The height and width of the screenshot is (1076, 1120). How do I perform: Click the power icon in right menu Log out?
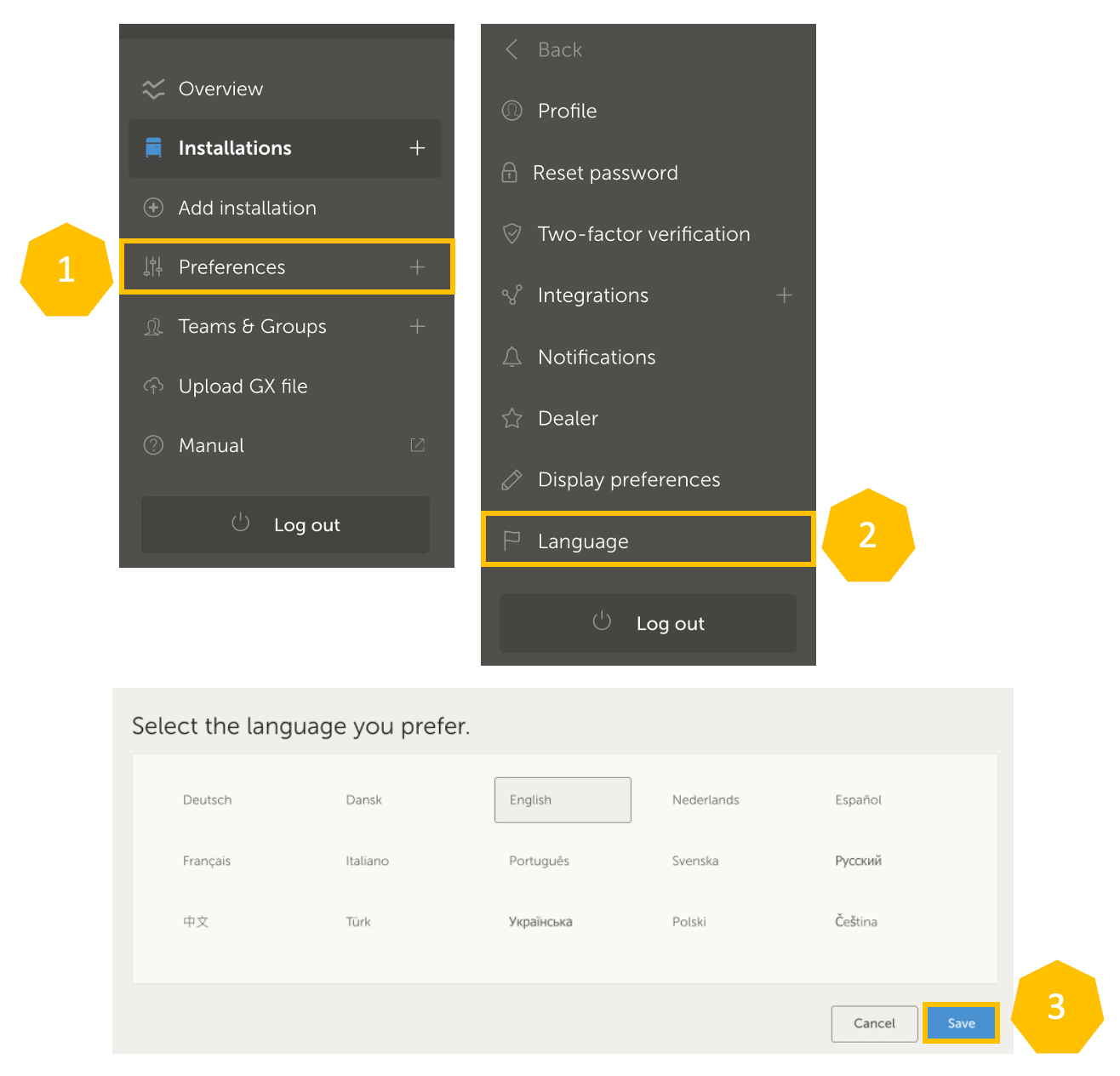(602, 621)
